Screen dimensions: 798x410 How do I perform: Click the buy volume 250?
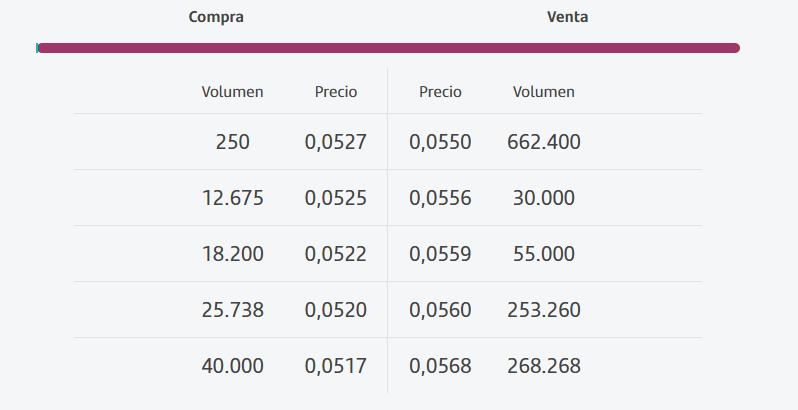click(233, 142)
